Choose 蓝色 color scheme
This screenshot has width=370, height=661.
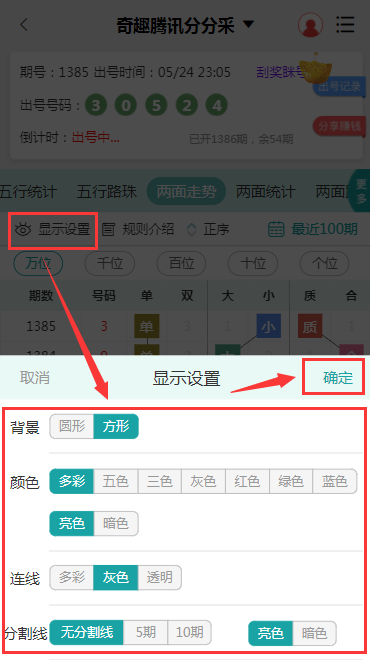point(335,481)
